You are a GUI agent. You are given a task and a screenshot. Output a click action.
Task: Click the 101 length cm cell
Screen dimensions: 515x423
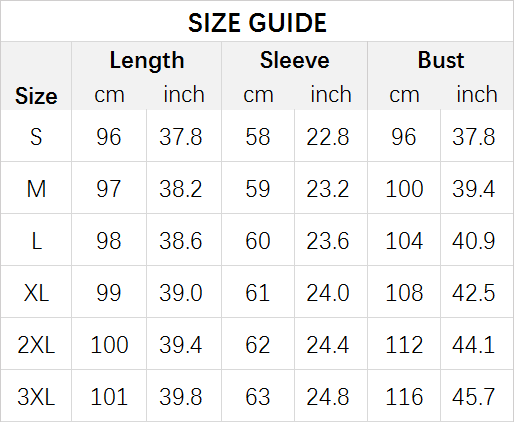point(109,397)
